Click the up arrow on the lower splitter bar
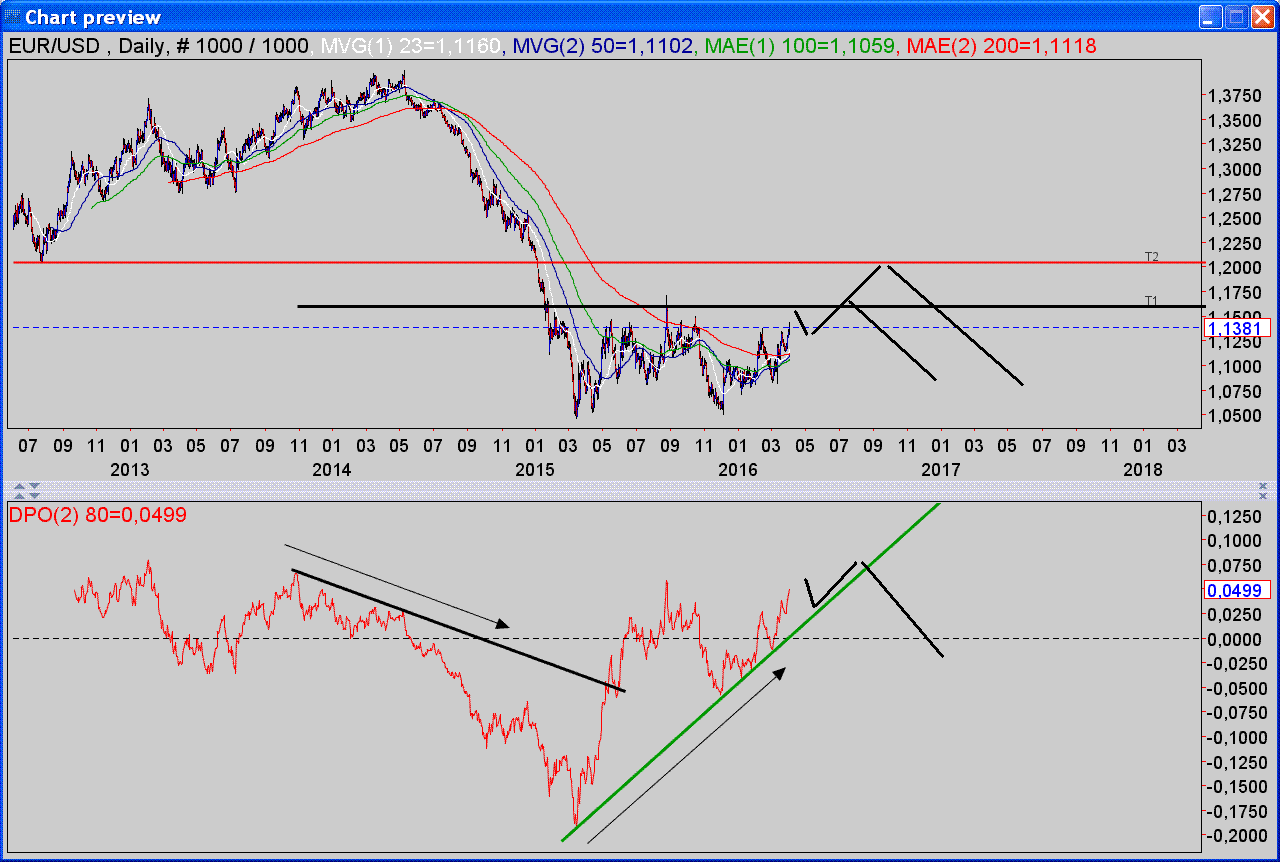 19,496
